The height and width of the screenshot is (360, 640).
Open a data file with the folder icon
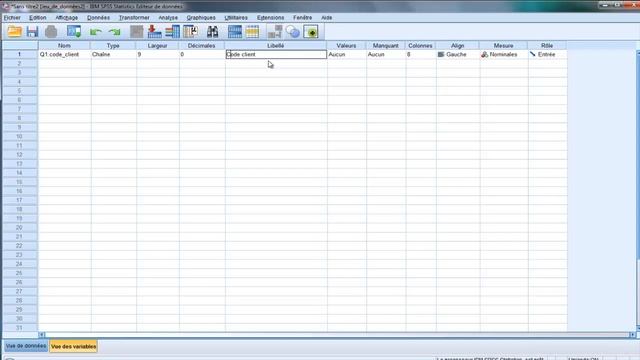(x=15, y=31)
